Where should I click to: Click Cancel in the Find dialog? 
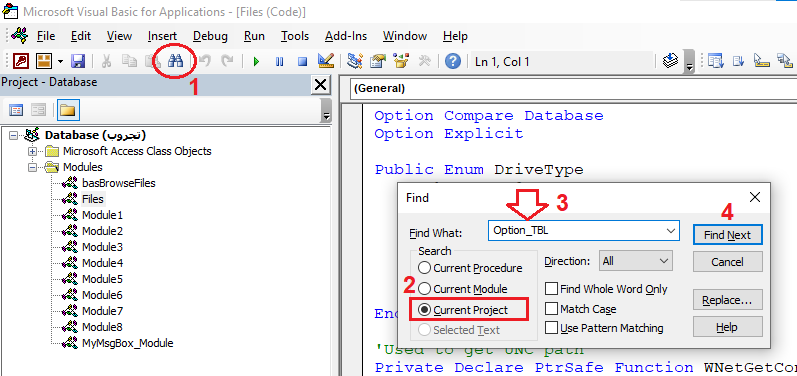(x=727, y=262)
